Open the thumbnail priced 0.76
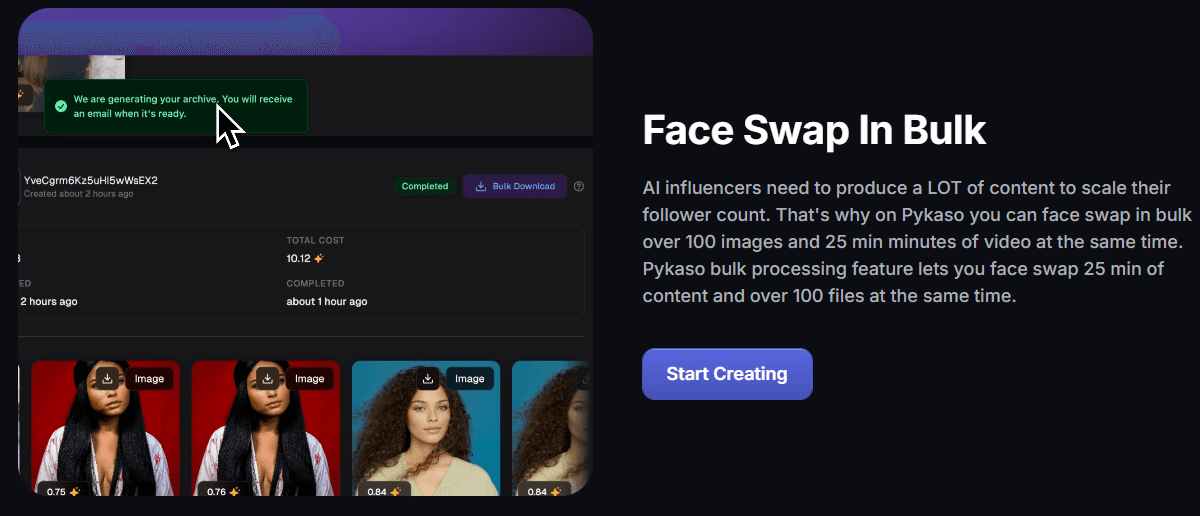Screen dimensions: 1200x516 click(265, 428)
